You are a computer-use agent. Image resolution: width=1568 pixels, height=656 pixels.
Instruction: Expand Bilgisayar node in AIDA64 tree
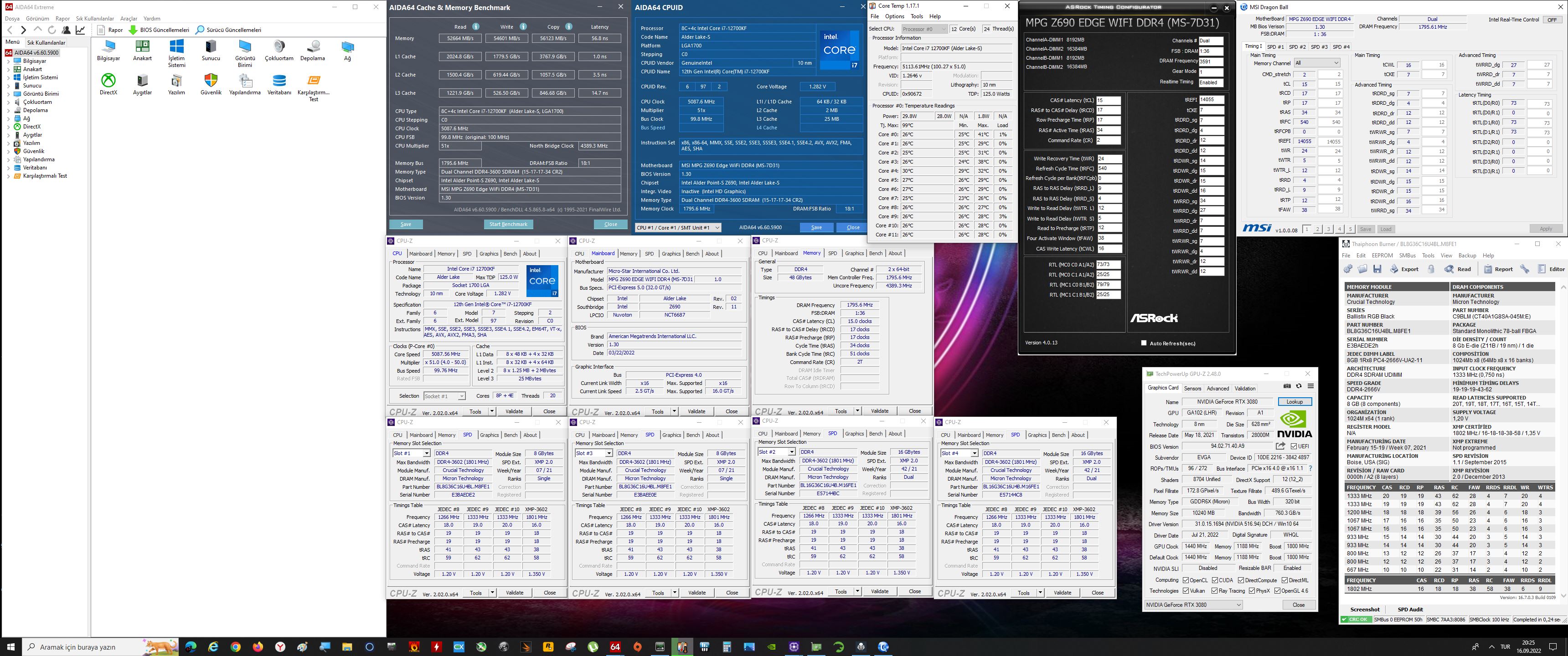coord(9,61)
